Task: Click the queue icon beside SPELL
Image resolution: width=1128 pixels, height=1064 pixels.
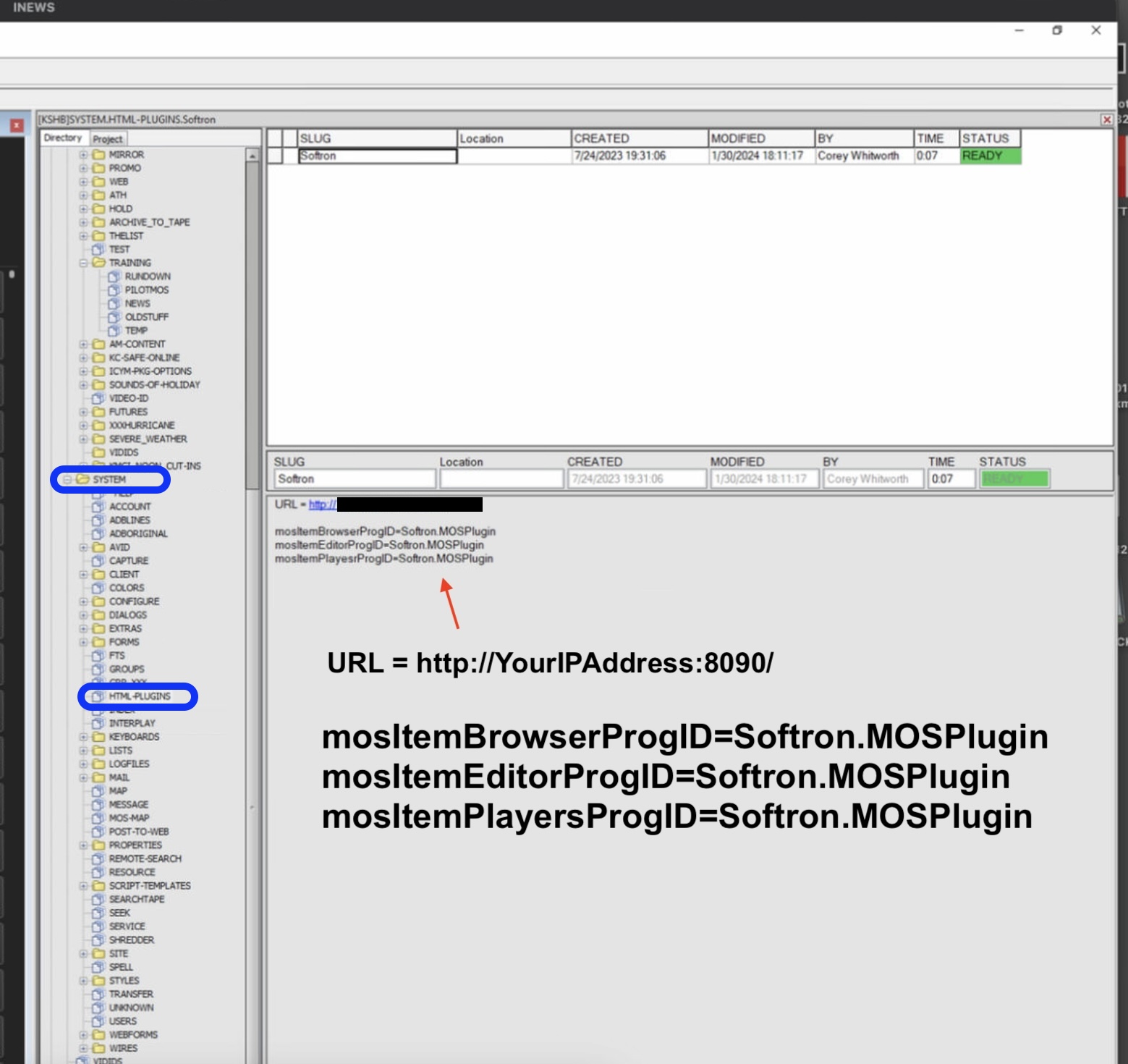Action: click(x=99, y=967)
